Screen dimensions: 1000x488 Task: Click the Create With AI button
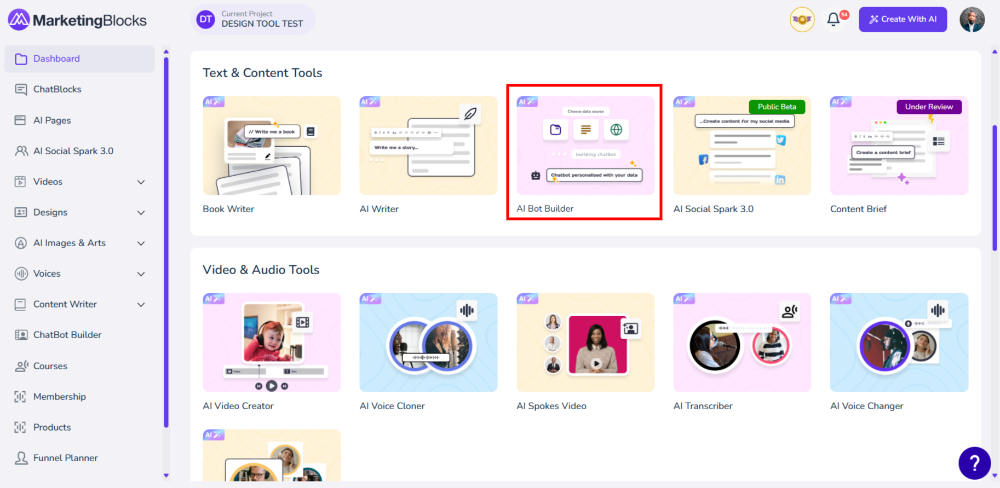[902, 19]
